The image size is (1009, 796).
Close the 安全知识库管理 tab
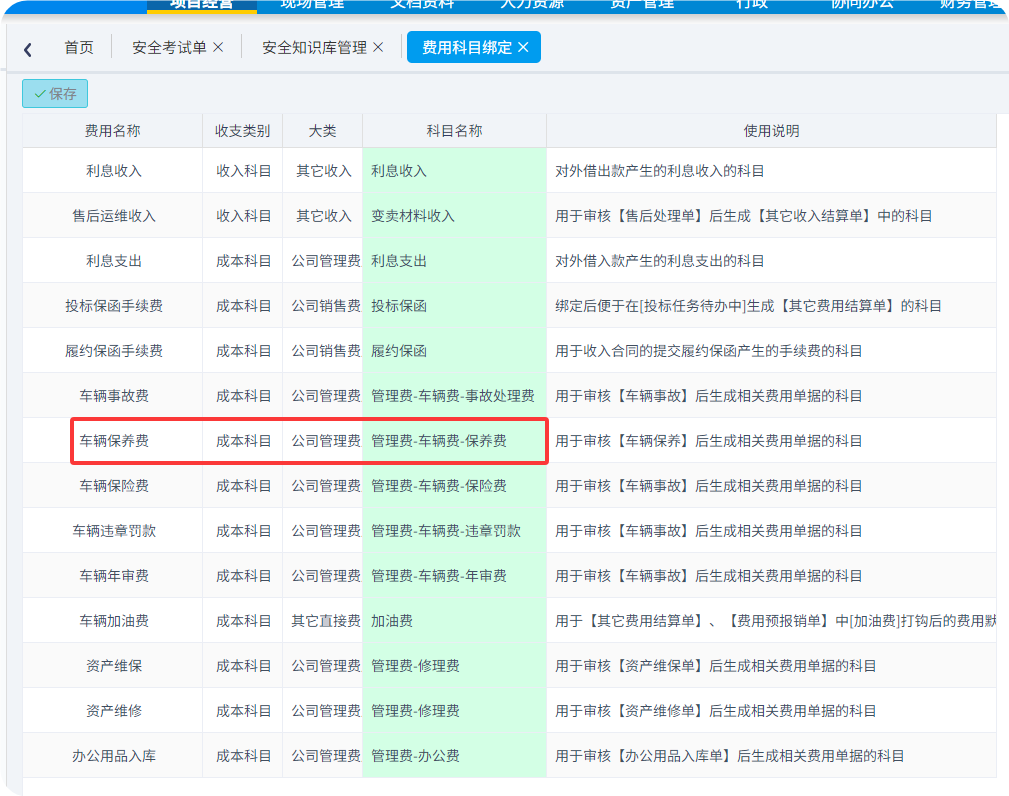pyautogui.click(x=378, y=47)
